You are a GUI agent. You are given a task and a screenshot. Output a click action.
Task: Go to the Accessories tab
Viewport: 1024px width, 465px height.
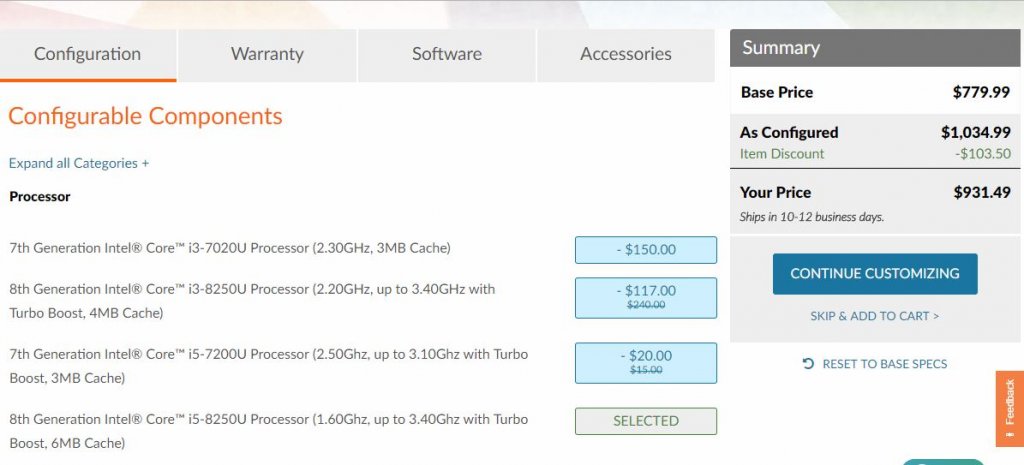click(x=626, y=55)
